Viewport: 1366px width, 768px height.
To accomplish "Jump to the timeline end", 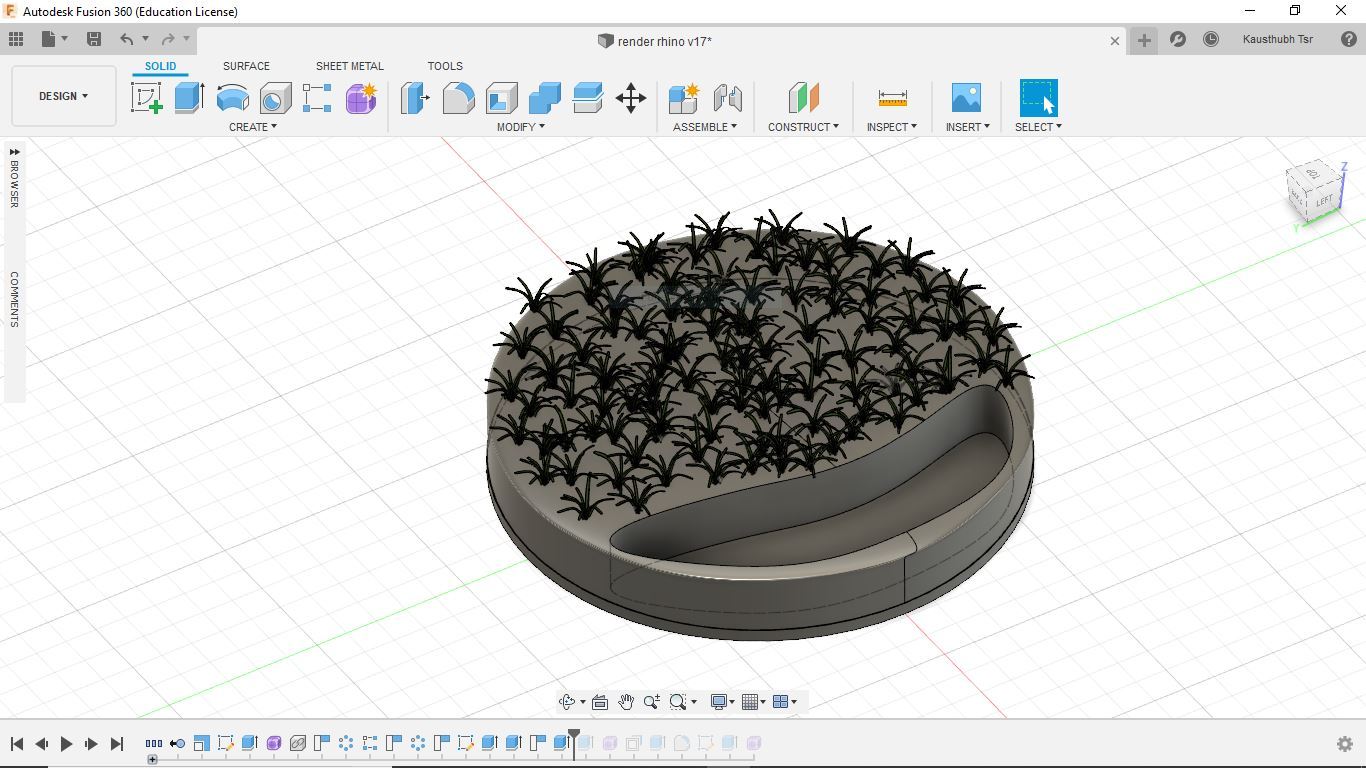I will [x=116, y=744].
